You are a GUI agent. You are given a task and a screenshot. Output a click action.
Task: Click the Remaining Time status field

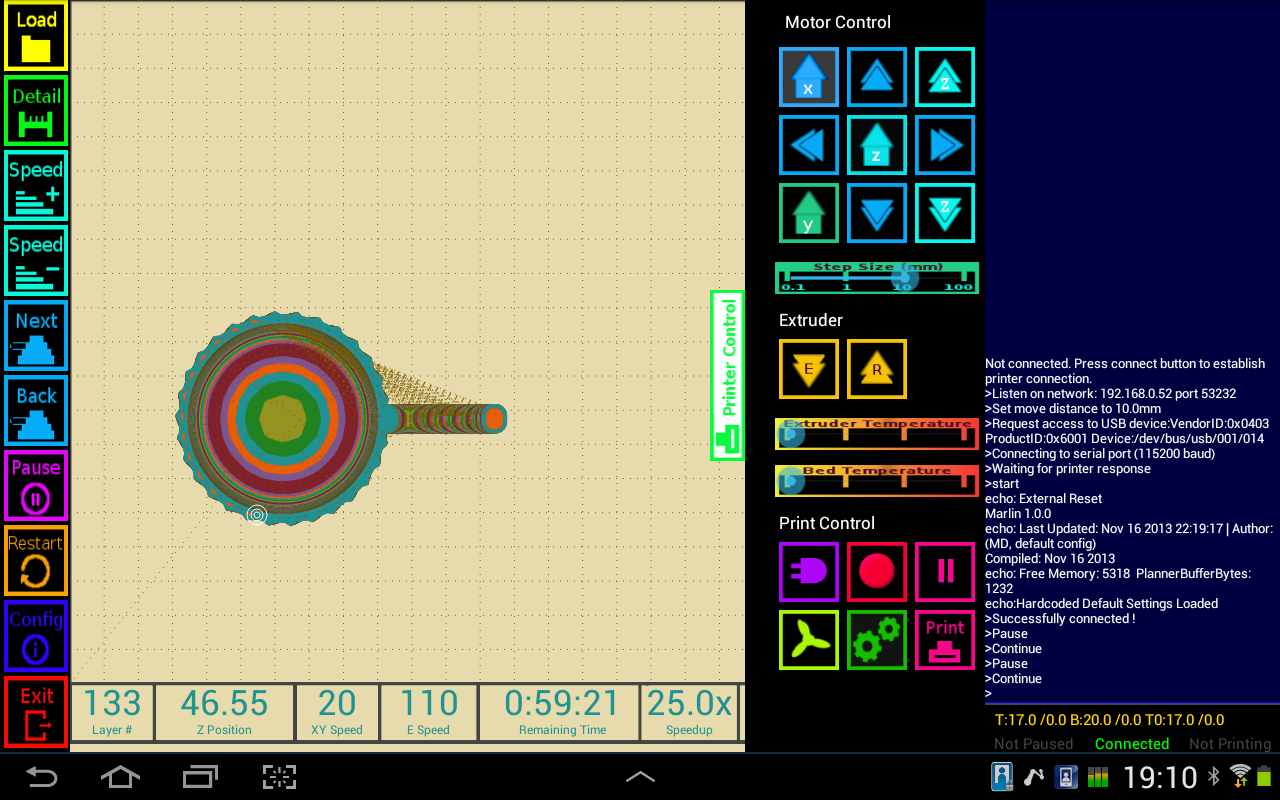(558, 712)
